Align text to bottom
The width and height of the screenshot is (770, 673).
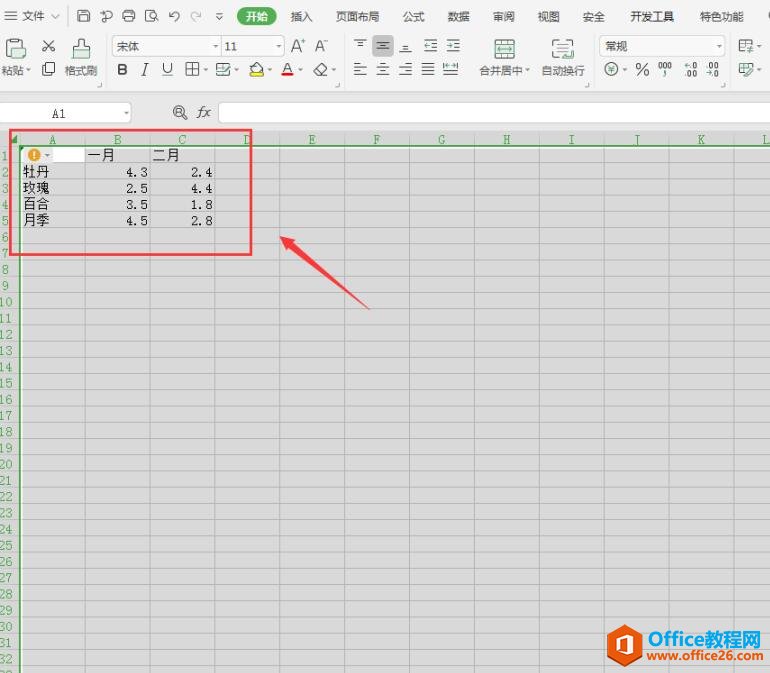tap(405, 47)
